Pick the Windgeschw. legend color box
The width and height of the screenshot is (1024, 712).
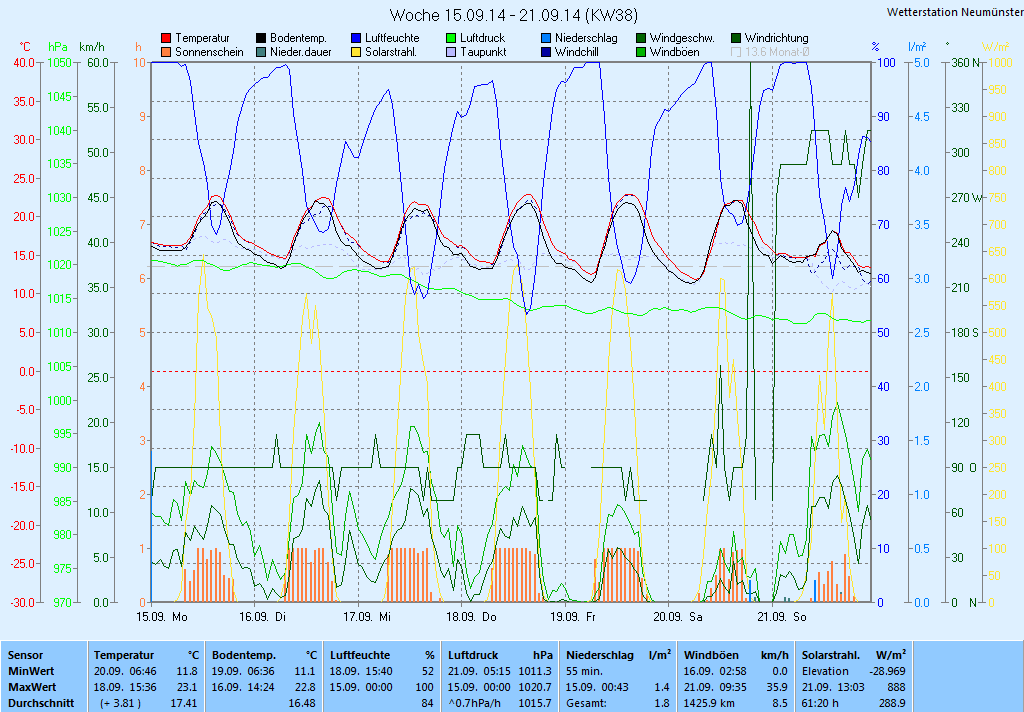tap(641, 38)
